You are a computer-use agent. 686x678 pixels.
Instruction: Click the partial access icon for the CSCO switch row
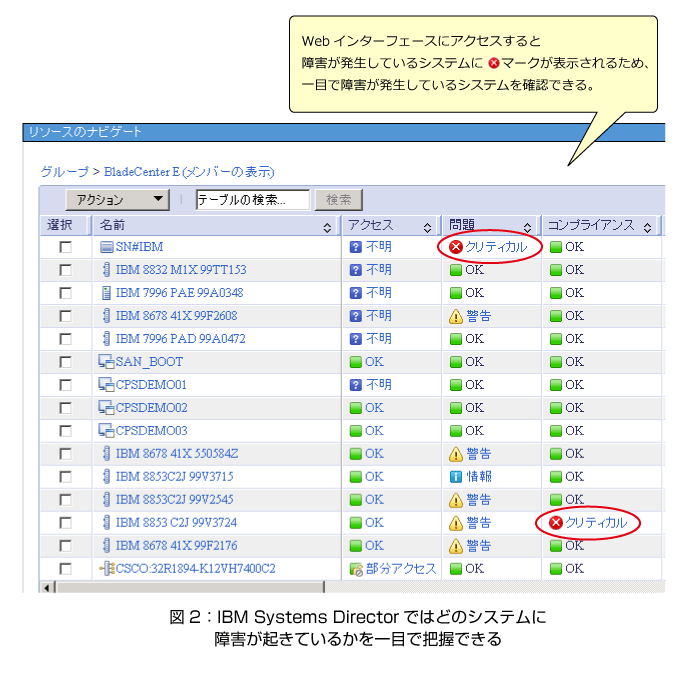click(356, 569)
